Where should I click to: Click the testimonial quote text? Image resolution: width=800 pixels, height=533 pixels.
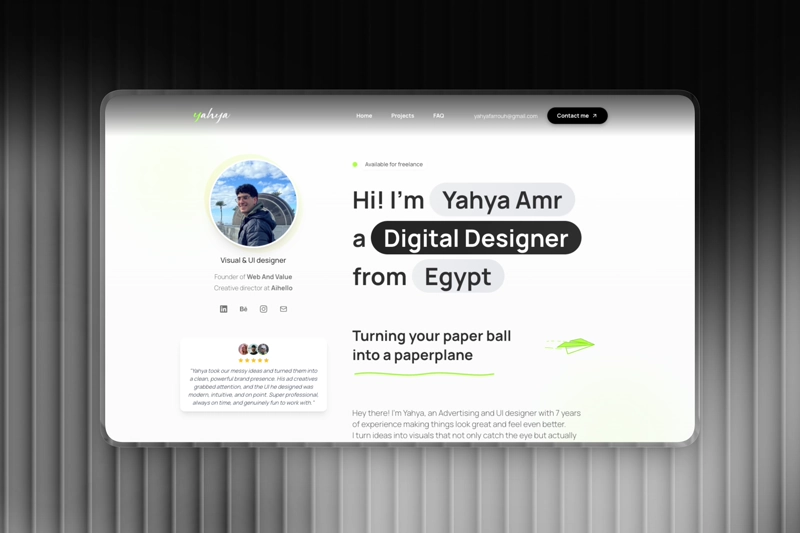point(254,387)
